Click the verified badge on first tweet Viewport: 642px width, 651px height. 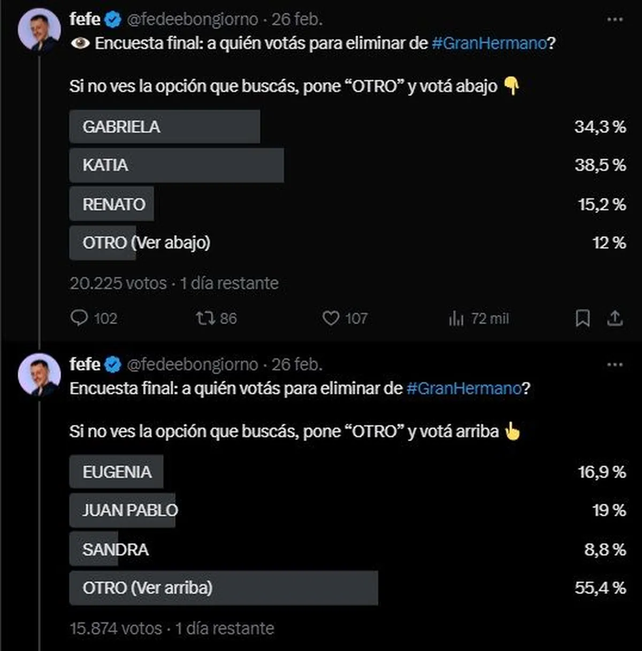113,19
